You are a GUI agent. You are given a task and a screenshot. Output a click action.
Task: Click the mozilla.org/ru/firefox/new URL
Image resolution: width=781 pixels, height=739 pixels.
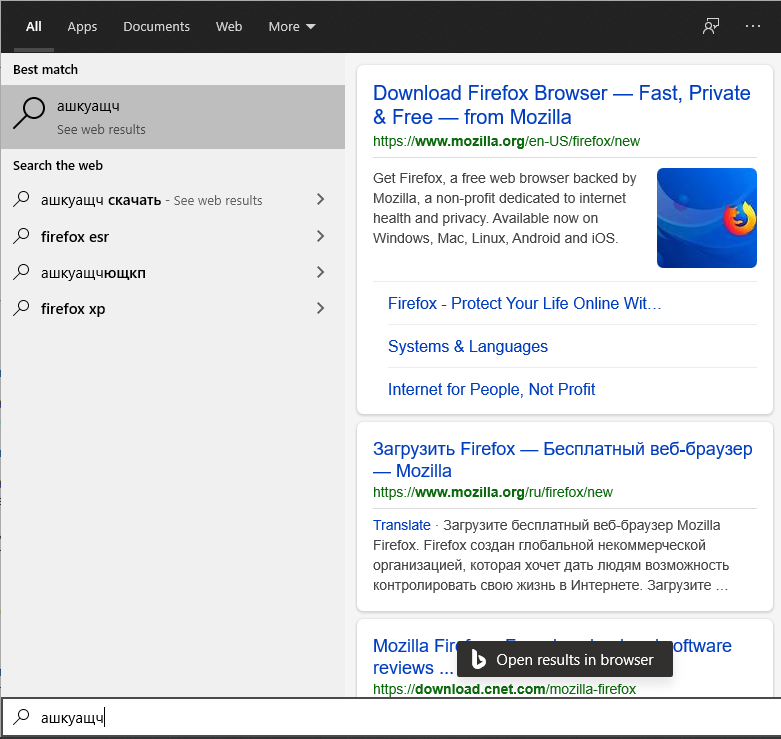(493, 492)
